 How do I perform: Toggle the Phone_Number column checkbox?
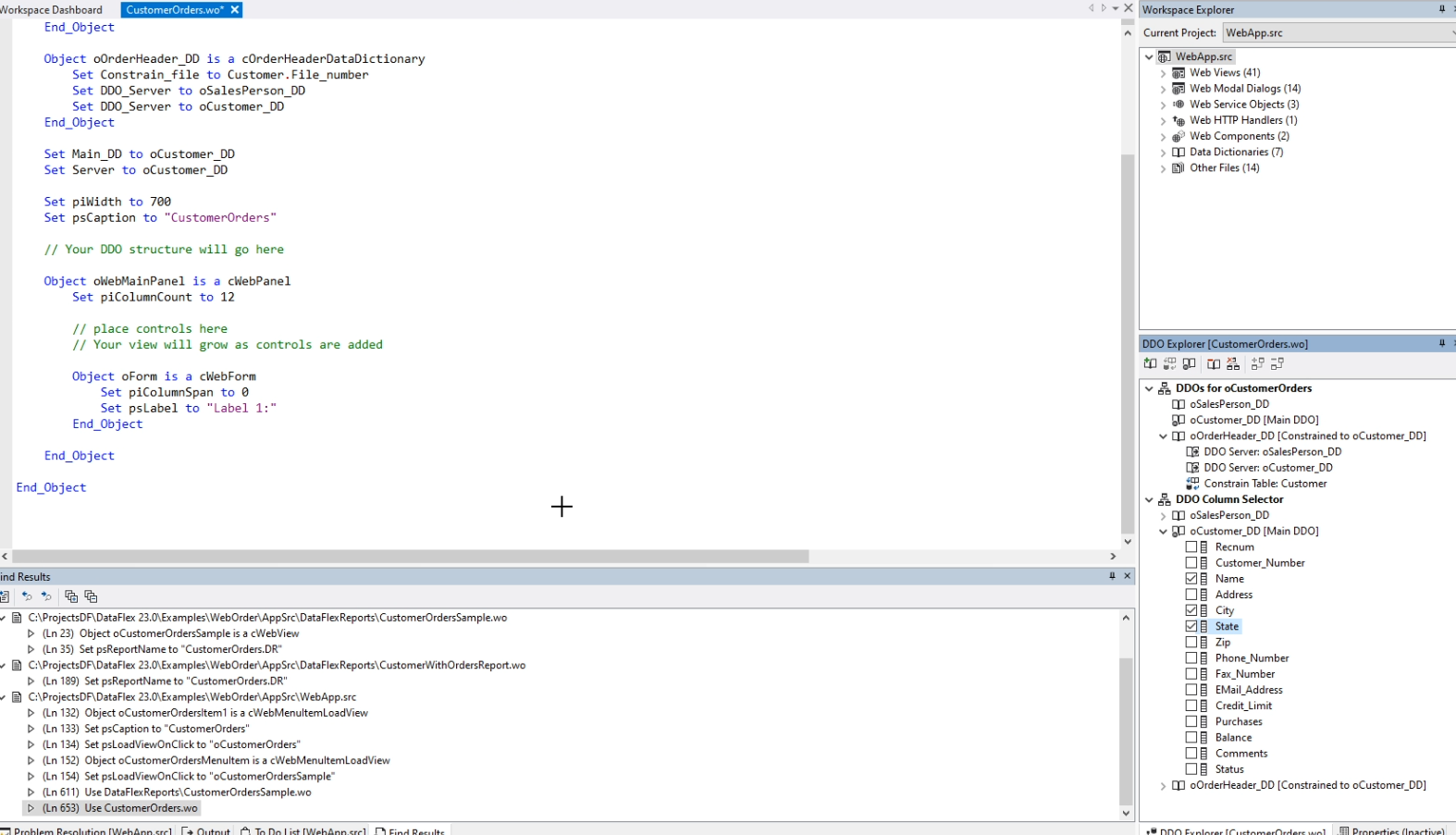pos(1191,658)
